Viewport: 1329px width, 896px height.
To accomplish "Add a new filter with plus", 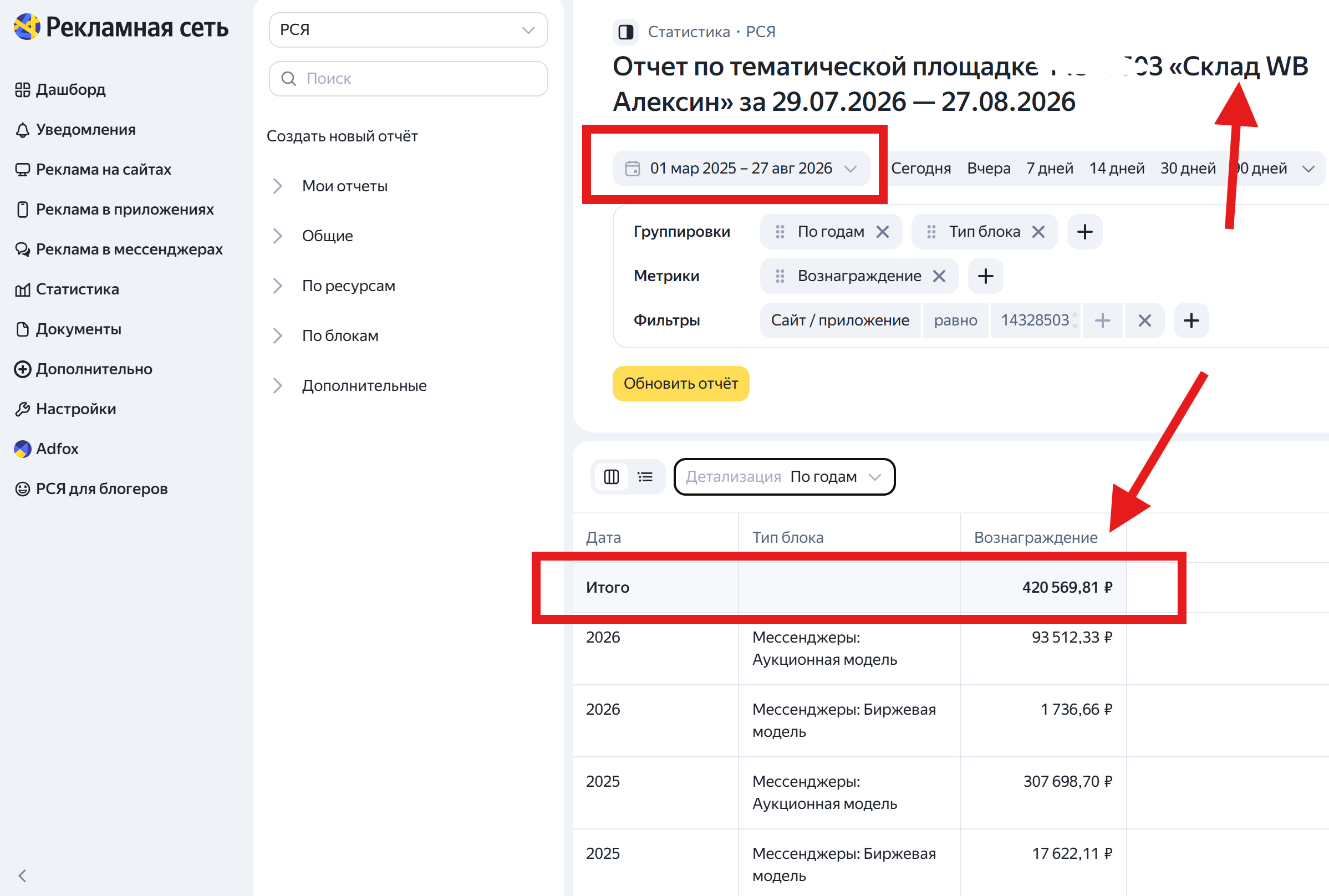I will 1191,320.
